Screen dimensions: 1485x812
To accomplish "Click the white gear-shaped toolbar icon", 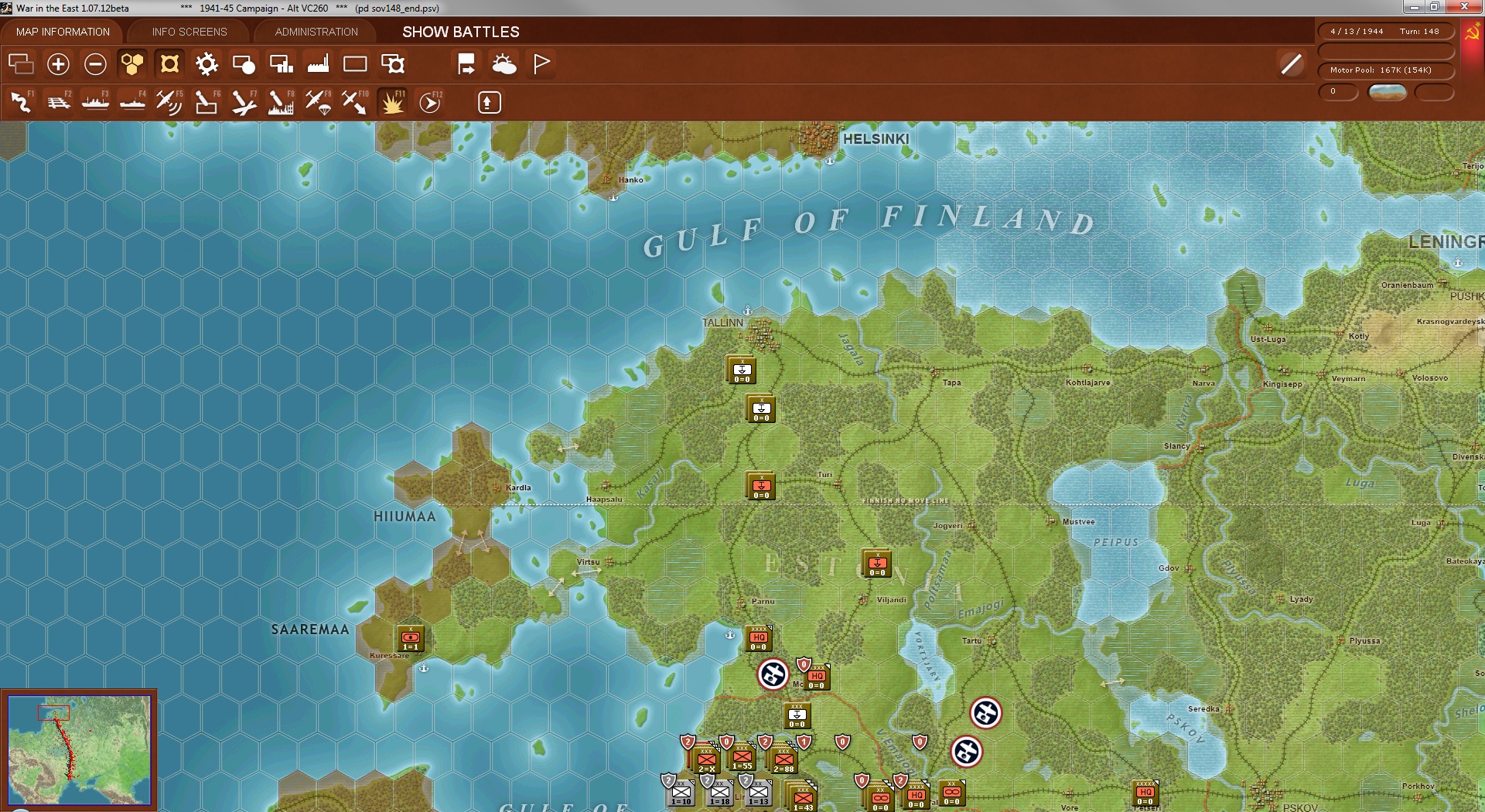I will pyautogui.click(x=207, y=63).
